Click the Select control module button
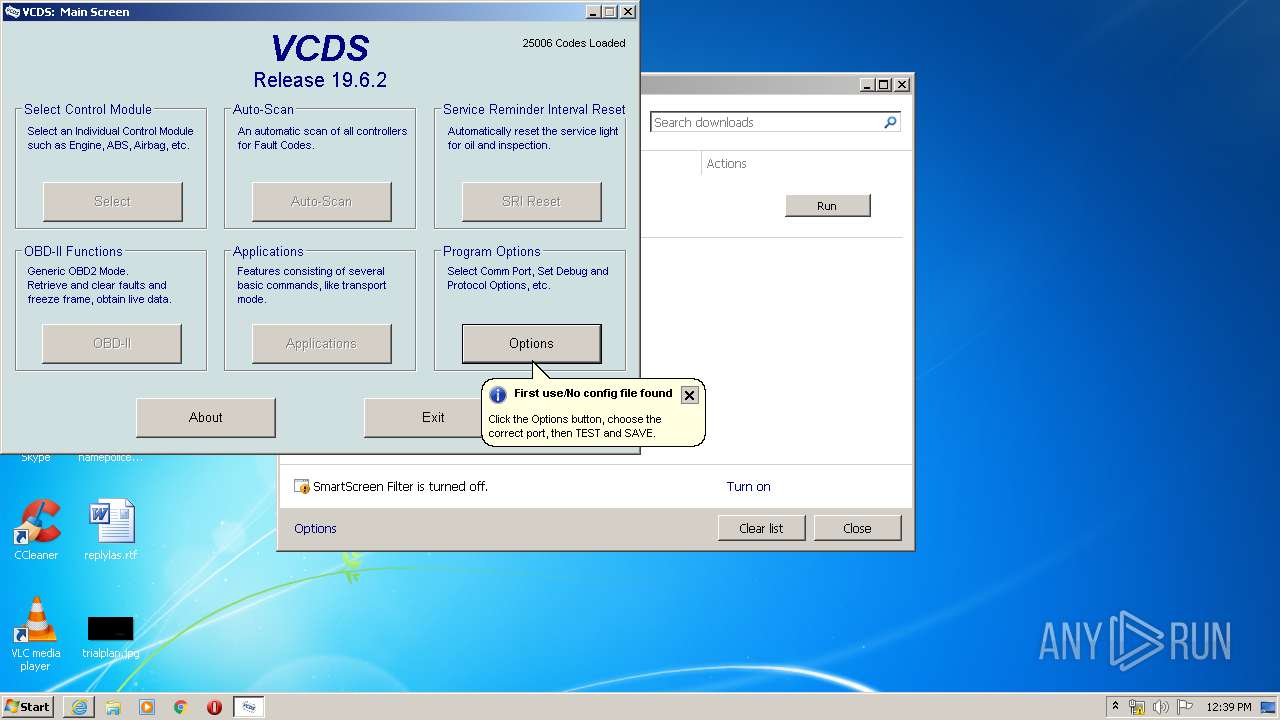 tap(112, 201)
